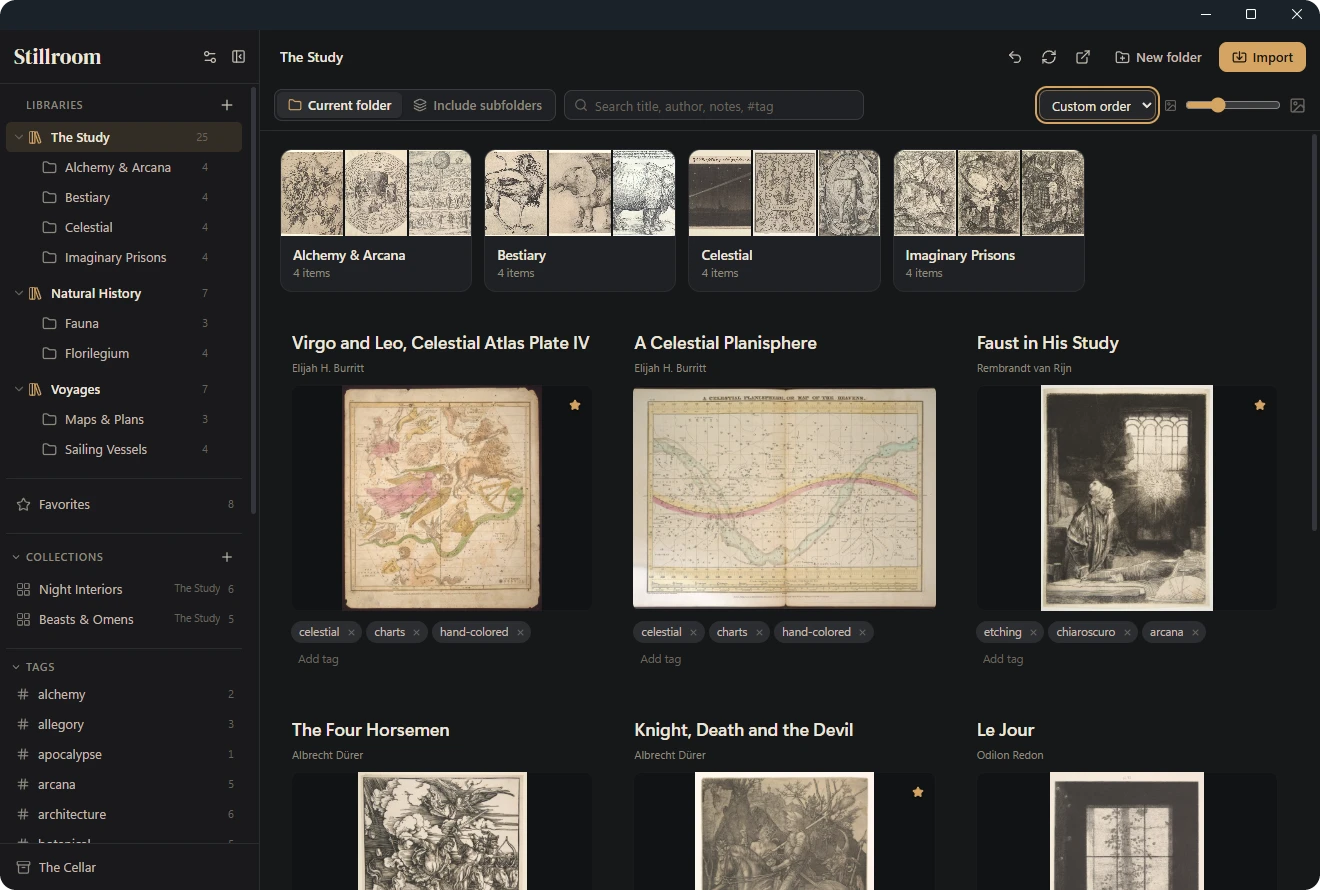The height and width of the screenshot is (890, 1320).
Task: Open the Bestiary folder in sidebar
Action: point(124,197)
